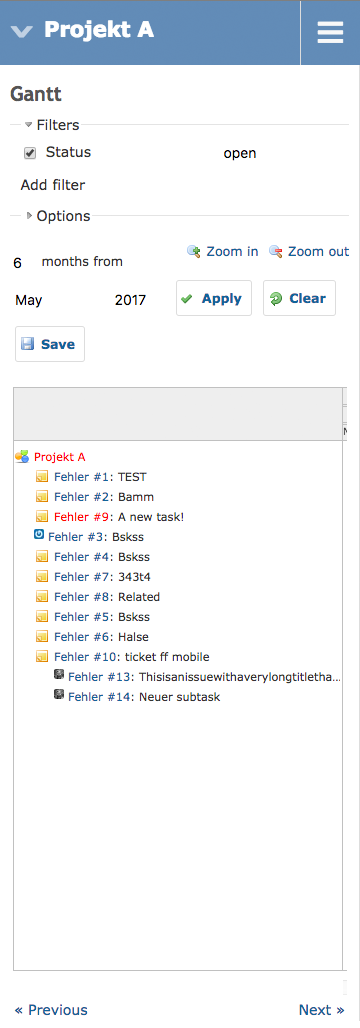The image size is (360, 1028).
Task: Open the project dropdown arrow beside Projekt A
Action: pos(22,31)
